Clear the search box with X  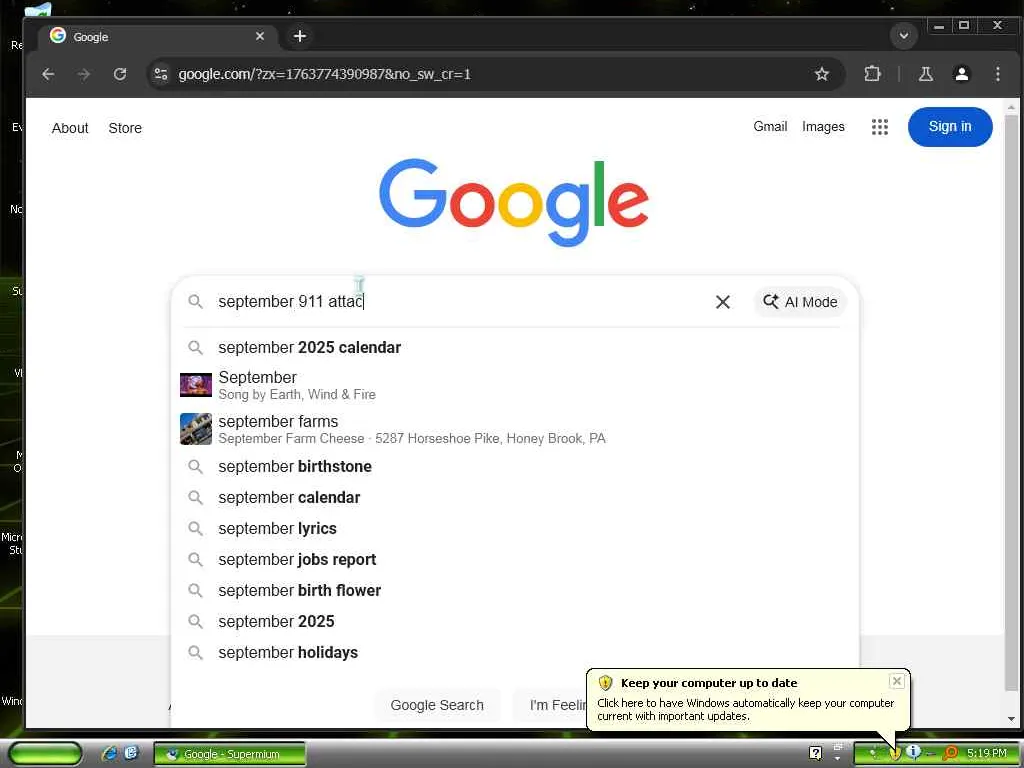(722, 302)
